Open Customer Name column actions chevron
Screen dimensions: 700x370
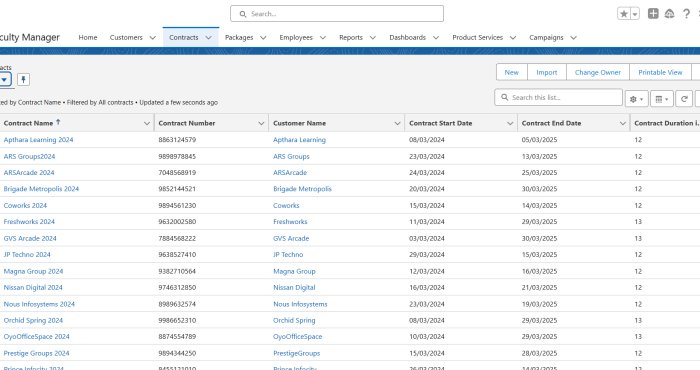click(x=397, y=123)
